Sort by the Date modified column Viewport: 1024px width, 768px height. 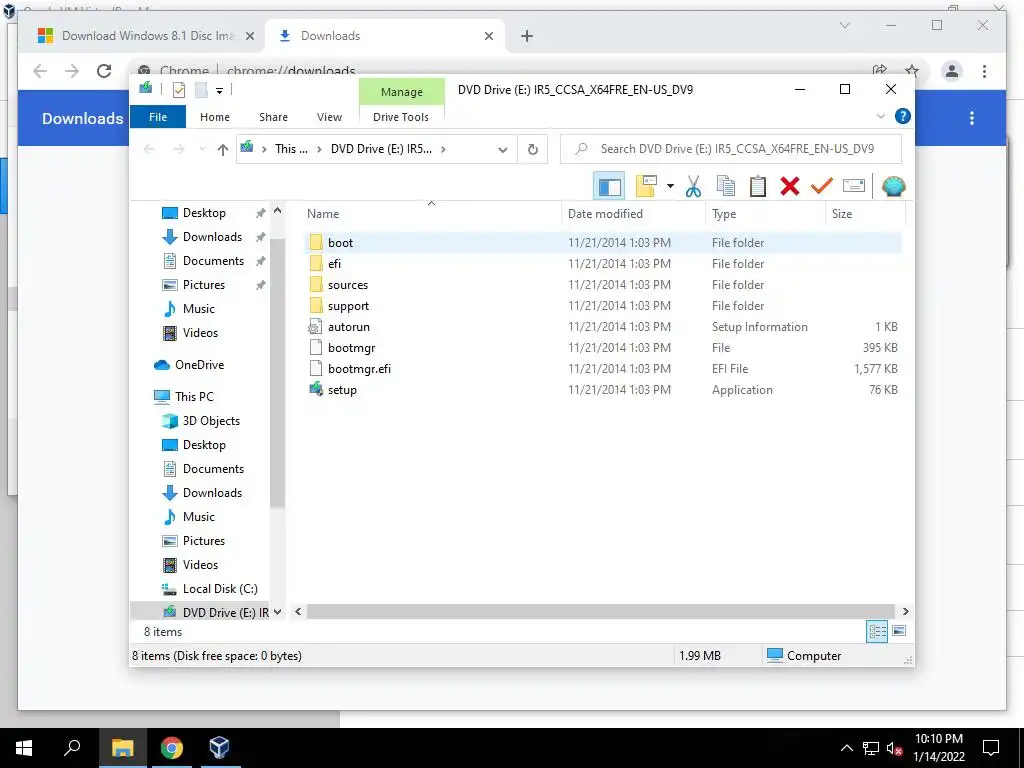pos(632,214)
